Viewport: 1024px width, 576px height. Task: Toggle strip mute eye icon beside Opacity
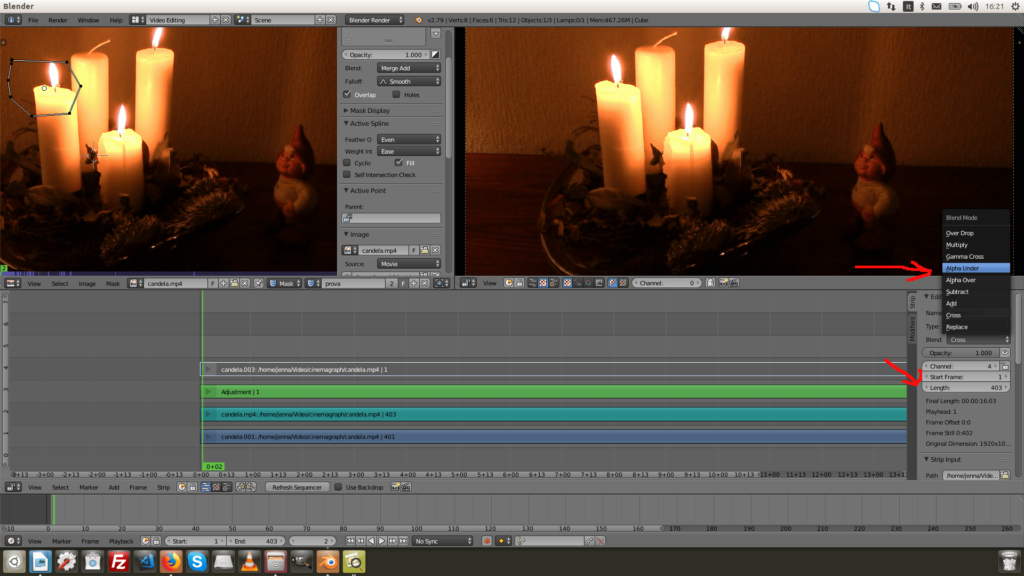(x=1005, y=353)
